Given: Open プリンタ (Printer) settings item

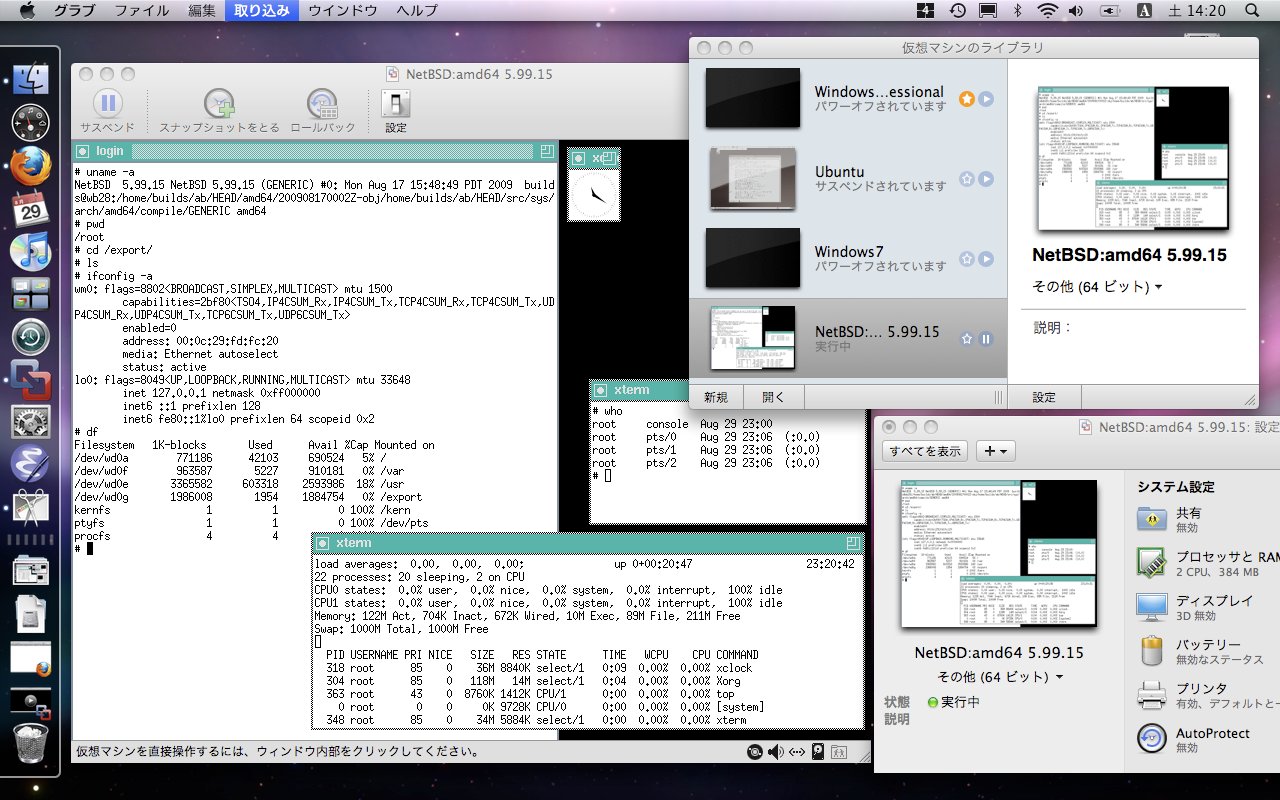Looking at the screenshot, I should point(1207,695).
